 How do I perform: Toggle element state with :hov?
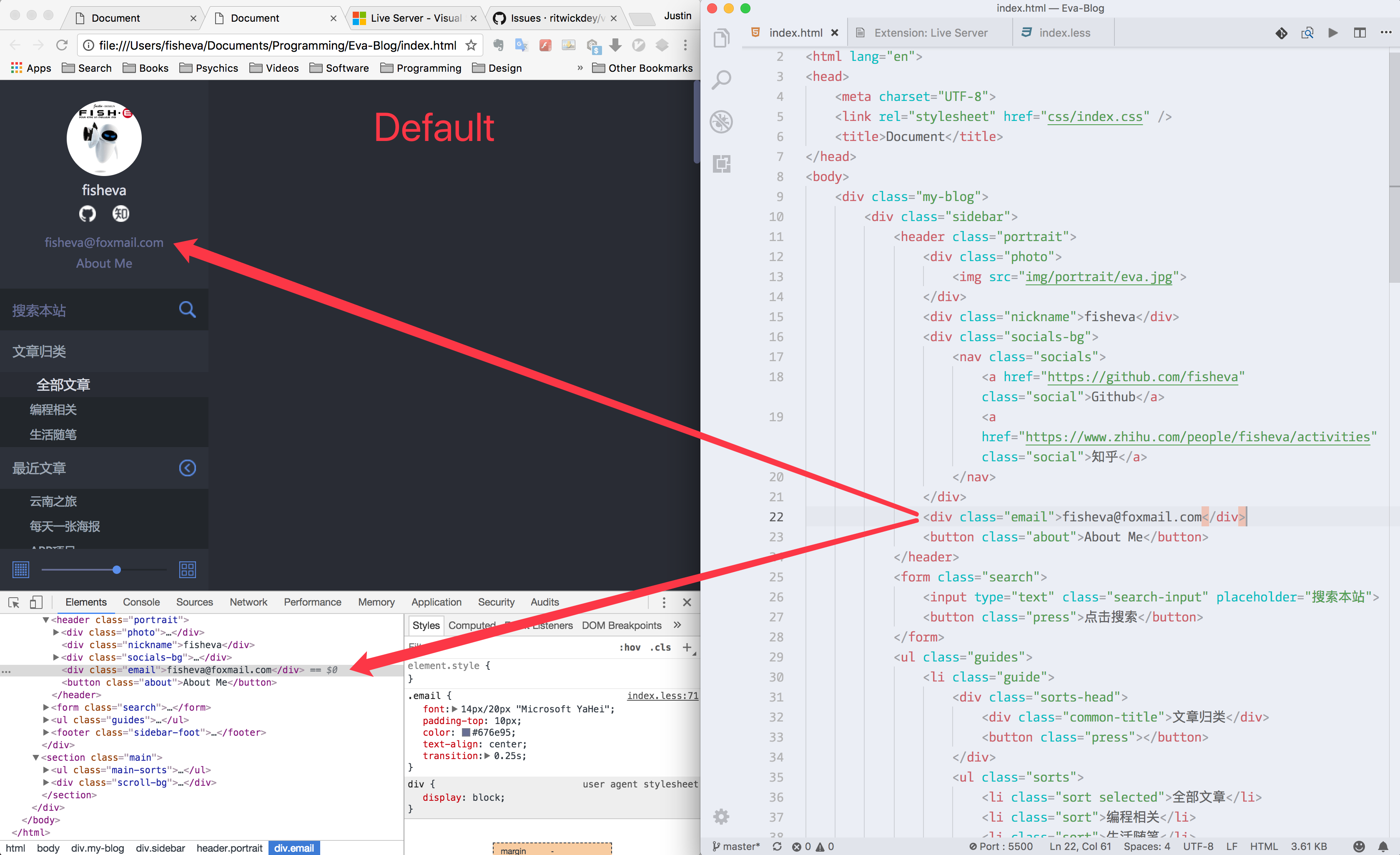pyautogui.click(x=630, y=647)
